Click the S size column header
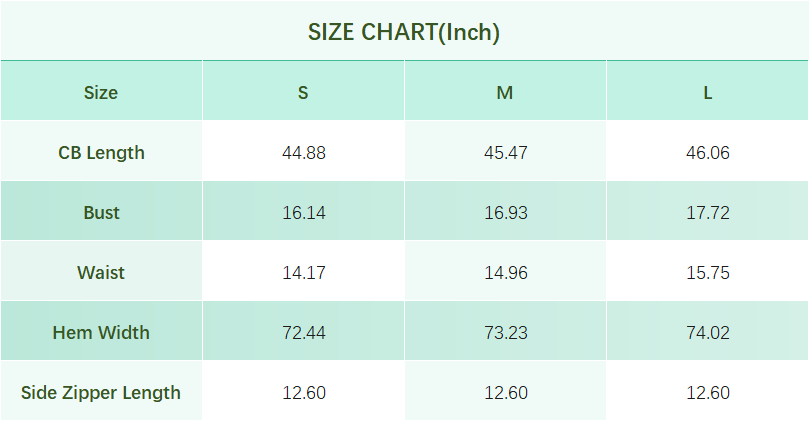809x422 pixels. click(x=303, y=93)
